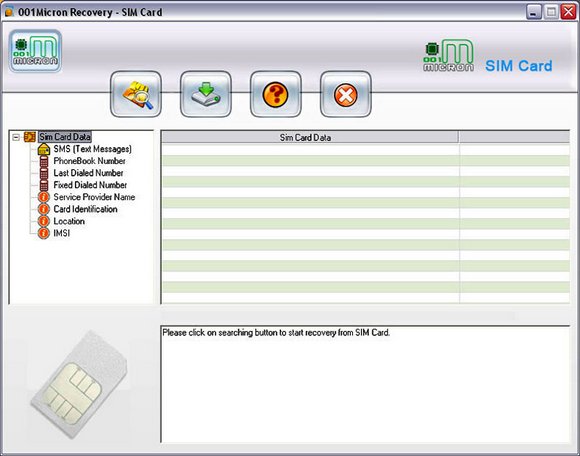This screenshot has height=456, width=580.
Task: Click the SIM card picture thumbnail
Action: [x=79, y=385]
